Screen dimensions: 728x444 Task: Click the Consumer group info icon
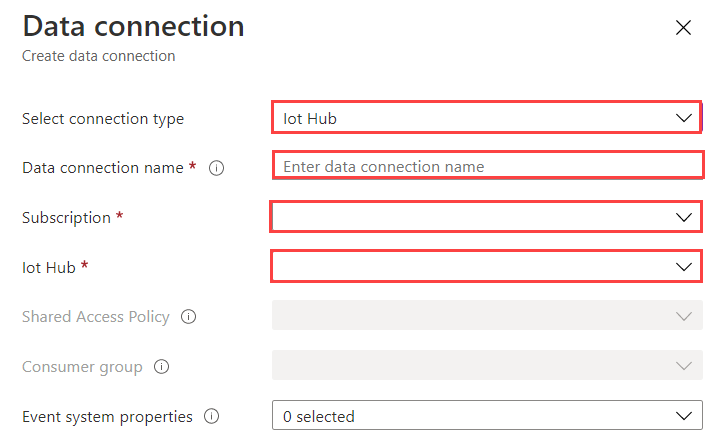pyautogui.click(x=161, y=367)
